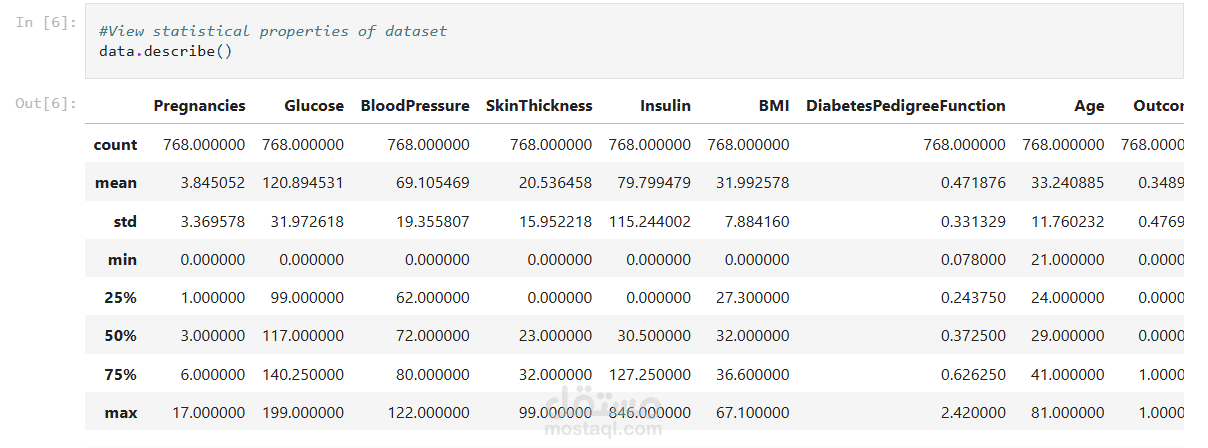Select the Glucose column header
The height and width of the screenshot is (448, 1208).
pos(314,106)
